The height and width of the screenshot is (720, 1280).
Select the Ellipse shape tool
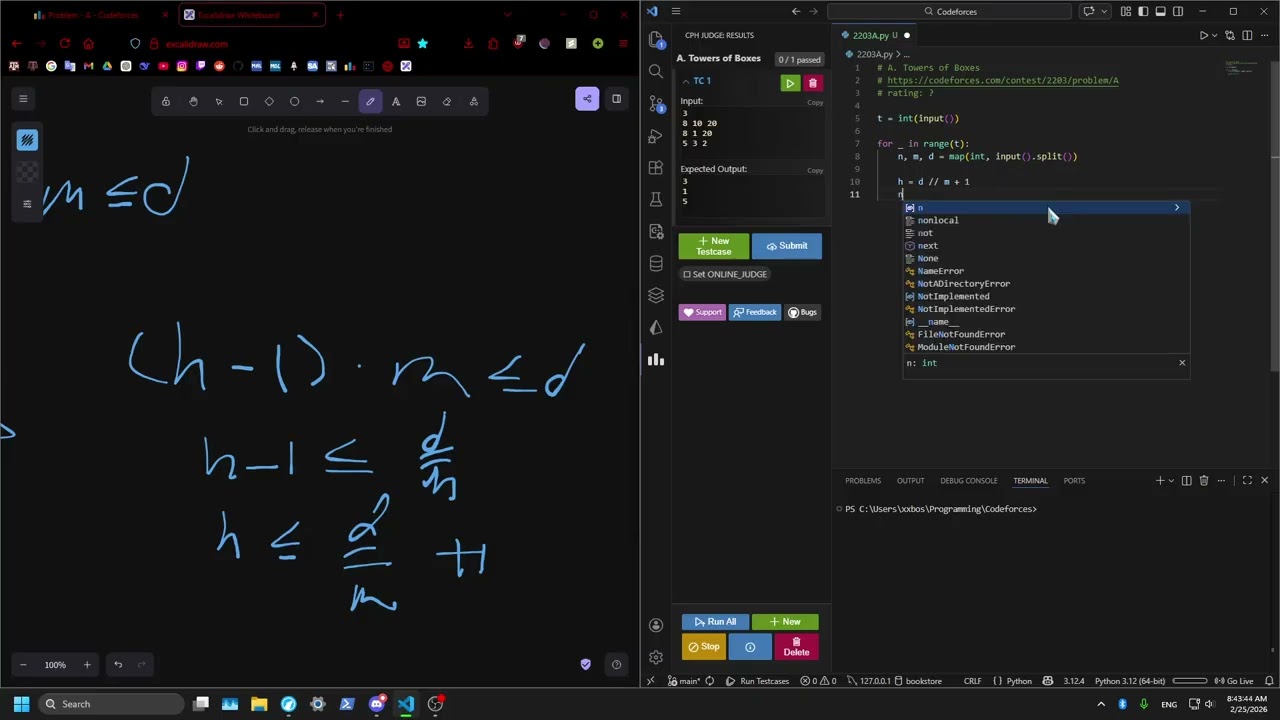coord(294,101)
